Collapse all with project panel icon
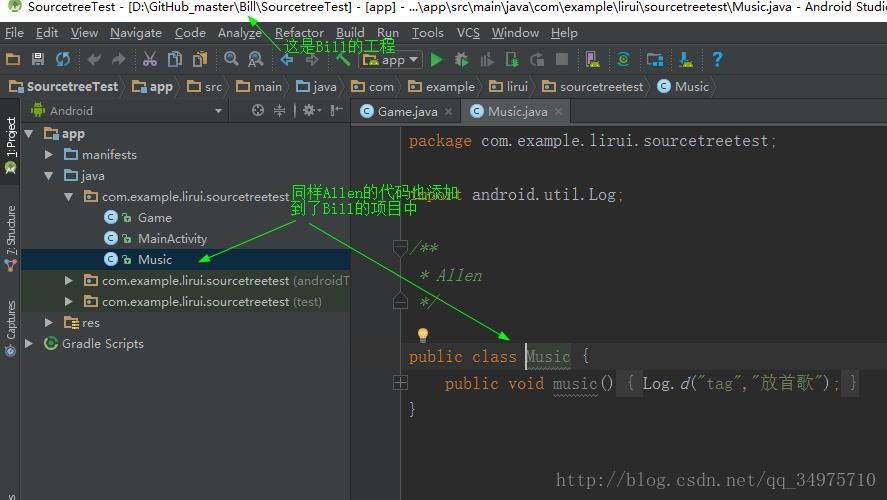The width and height of the screenshot is (887, 500). 279,111
